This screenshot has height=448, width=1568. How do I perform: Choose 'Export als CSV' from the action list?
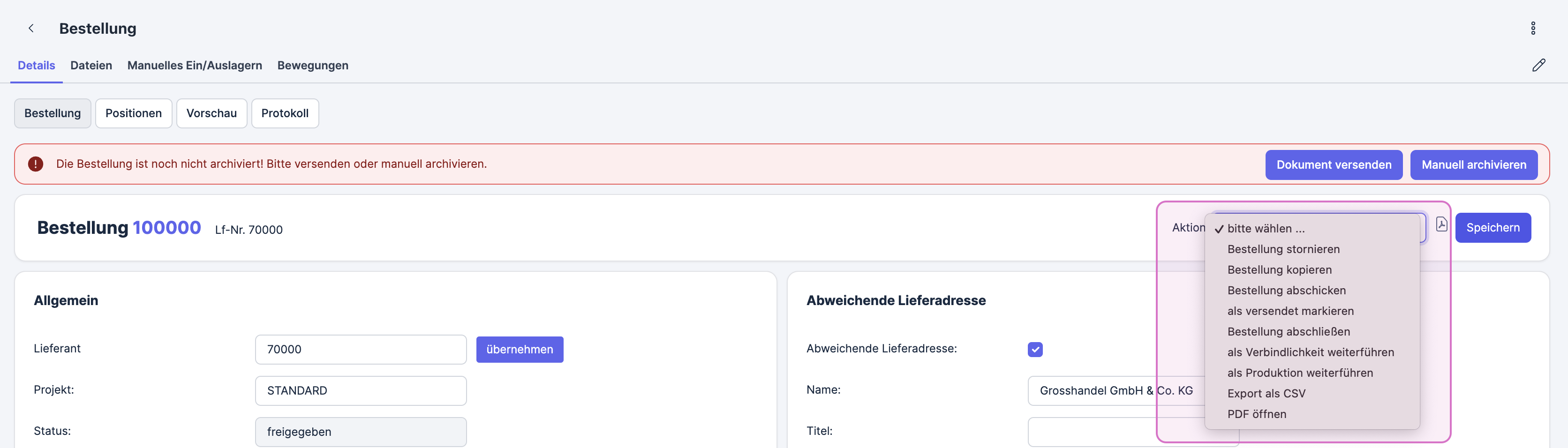tap(1266, 393)
